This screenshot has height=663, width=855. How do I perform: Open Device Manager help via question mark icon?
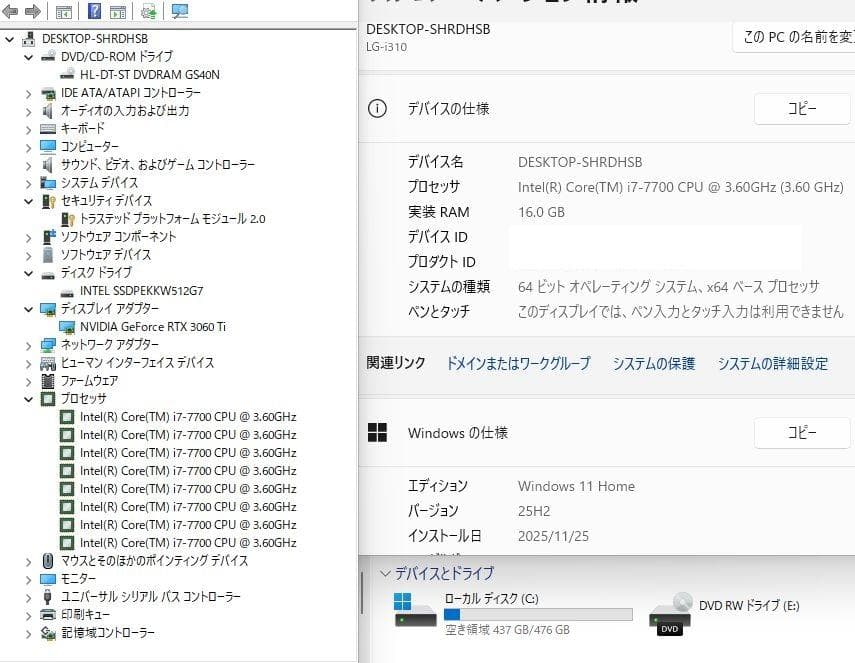click(94, 12)
